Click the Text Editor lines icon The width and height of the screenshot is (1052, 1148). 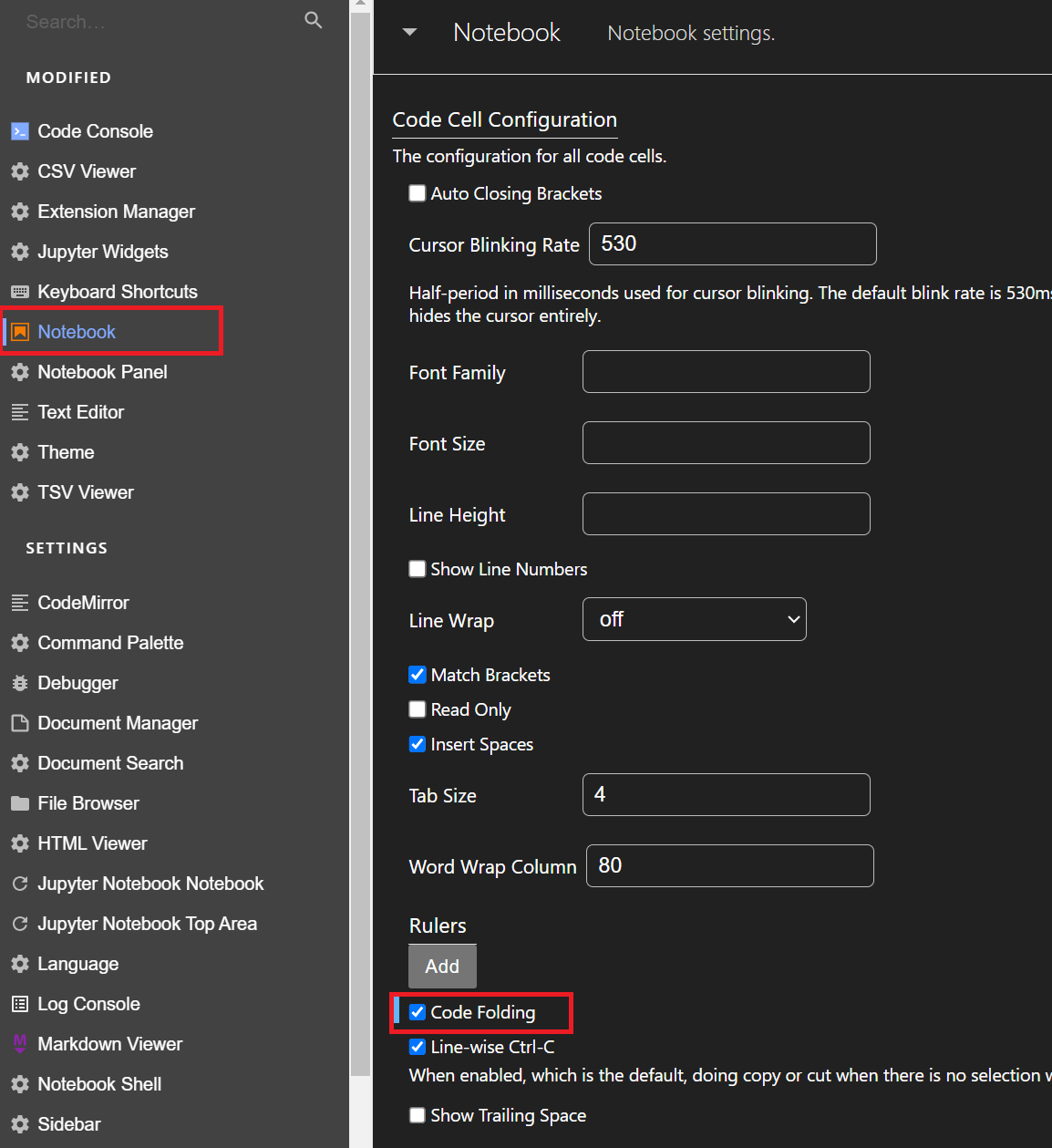click(20, 412)
